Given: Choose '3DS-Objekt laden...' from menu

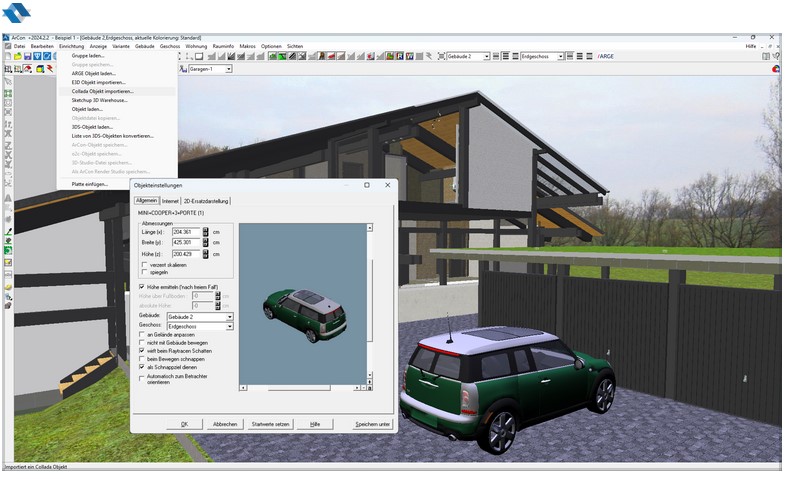Looking at the screenshot, I should (x=92, y=127).
